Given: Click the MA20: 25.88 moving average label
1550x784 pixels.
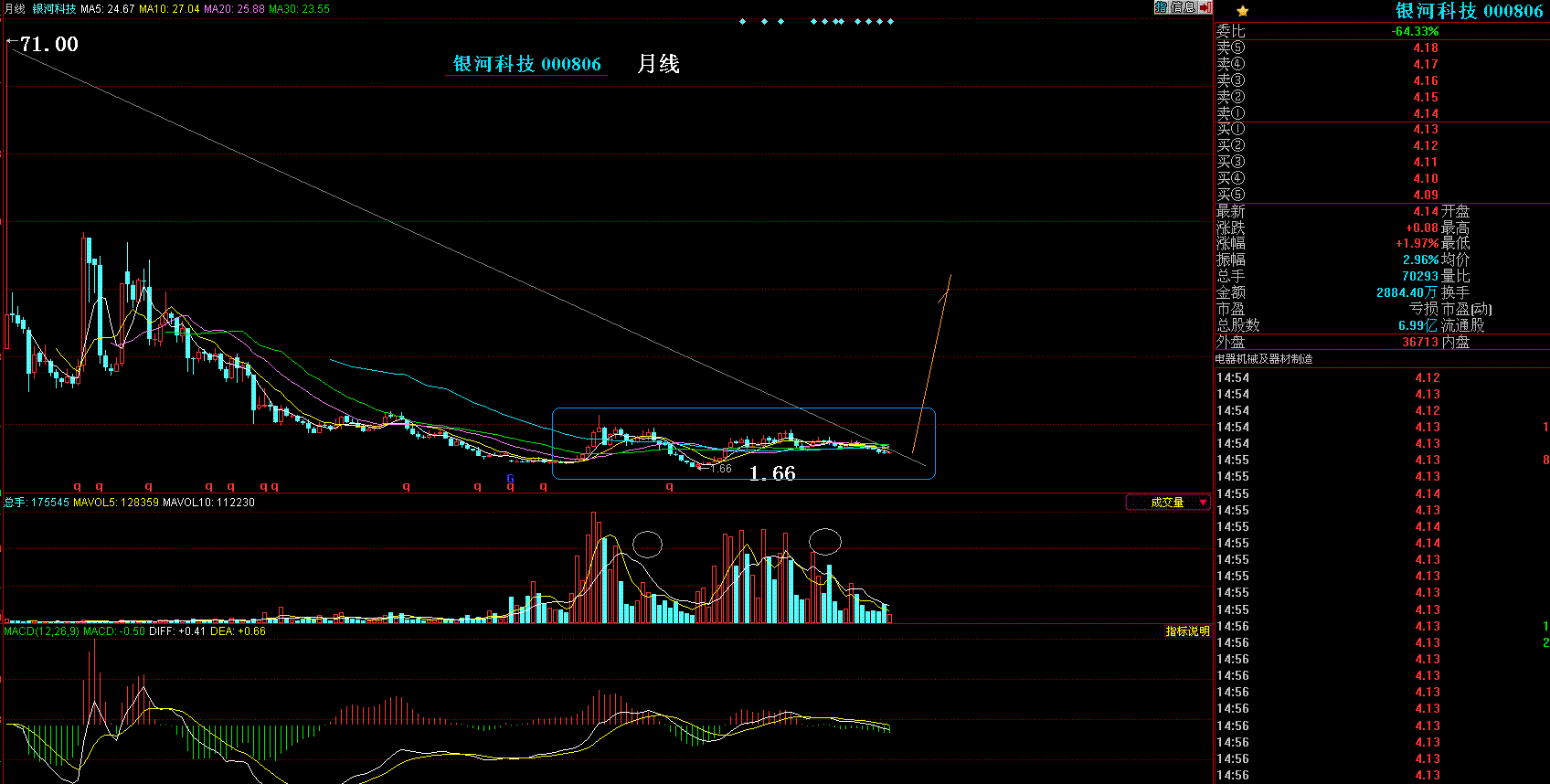Looking at the screenshot, I should pos(234,8).
